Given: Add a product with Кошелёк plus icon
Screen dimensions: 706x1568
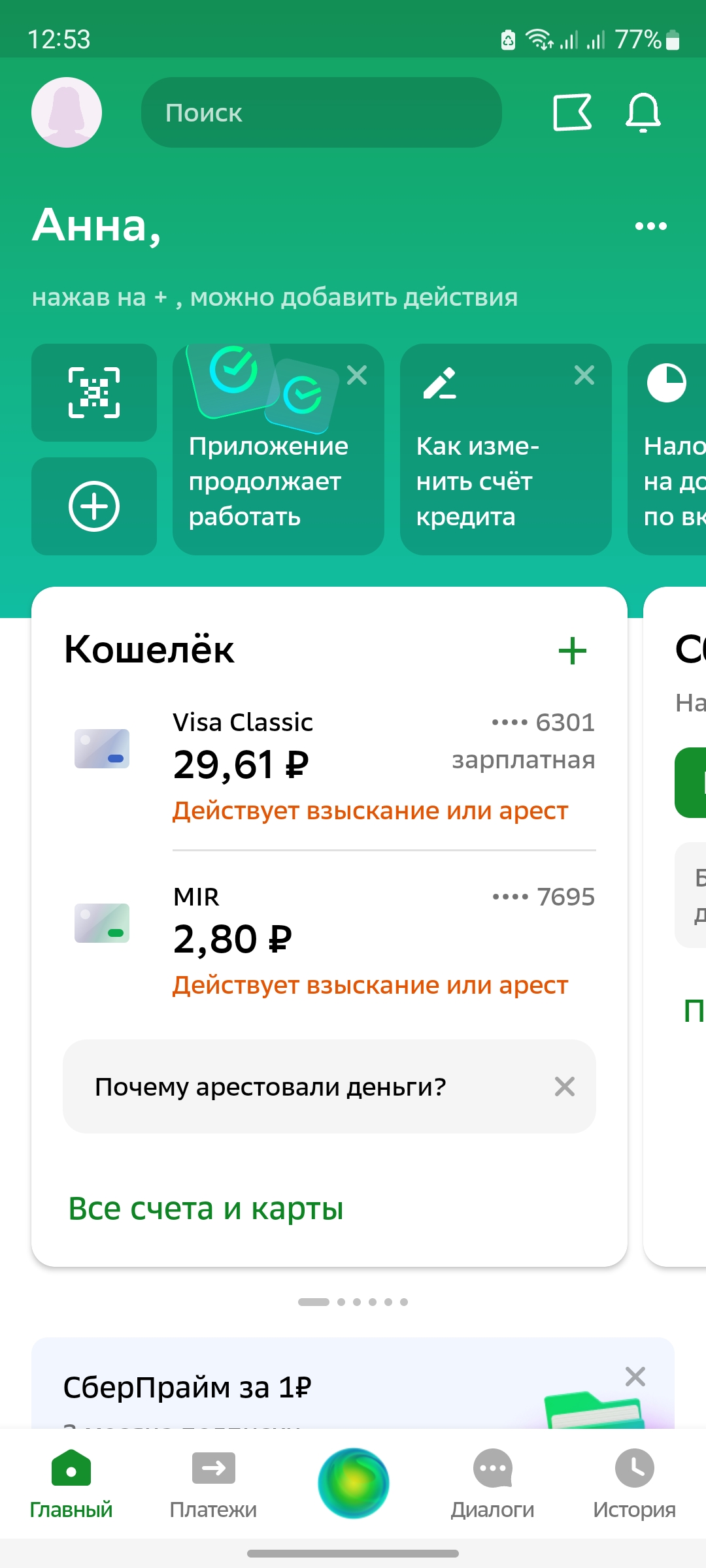Looking at the screenshot, I should [573, 651].
